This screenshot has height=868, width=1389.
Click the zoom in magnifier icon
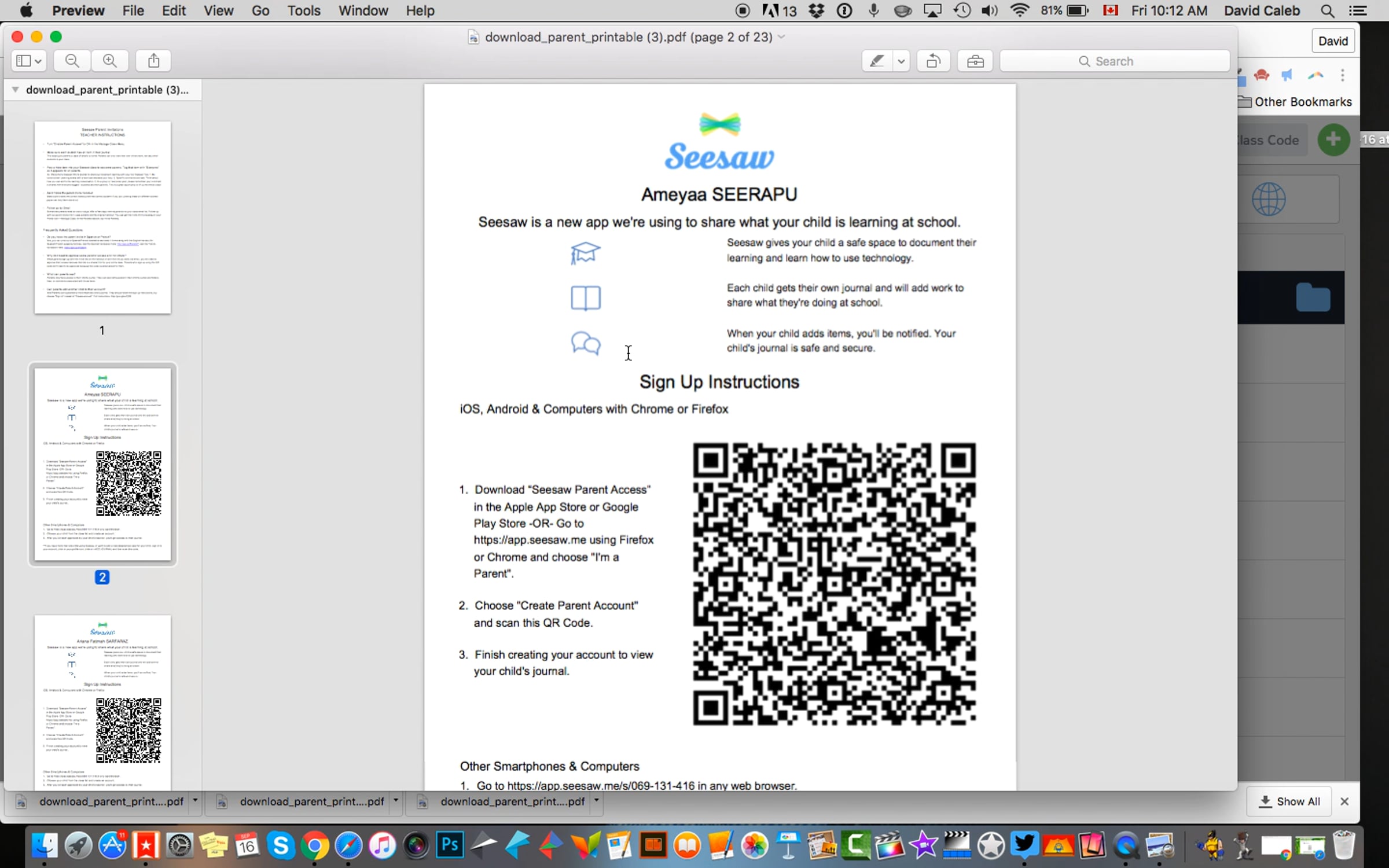(110, 61)
